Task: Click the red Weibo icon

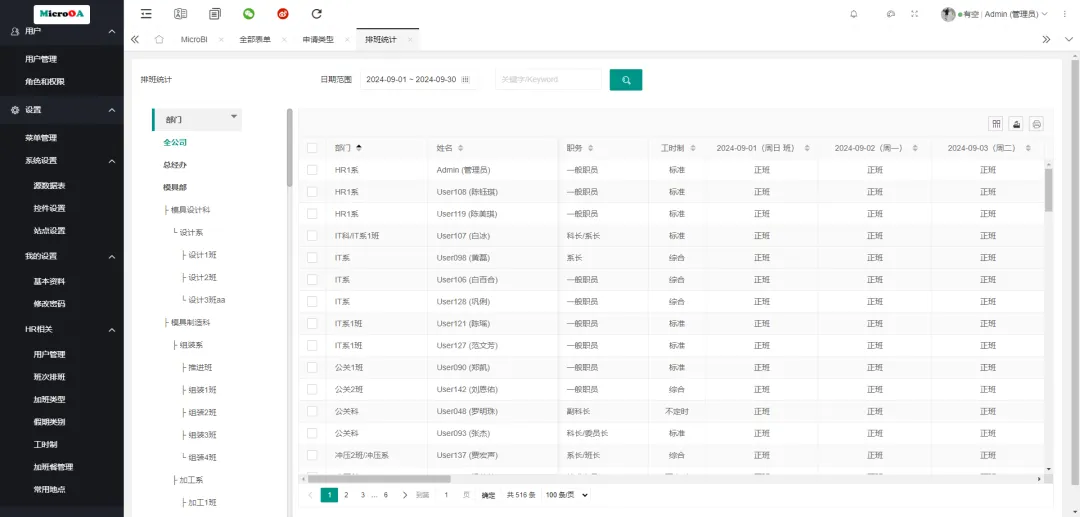Action: click(283, 14)
